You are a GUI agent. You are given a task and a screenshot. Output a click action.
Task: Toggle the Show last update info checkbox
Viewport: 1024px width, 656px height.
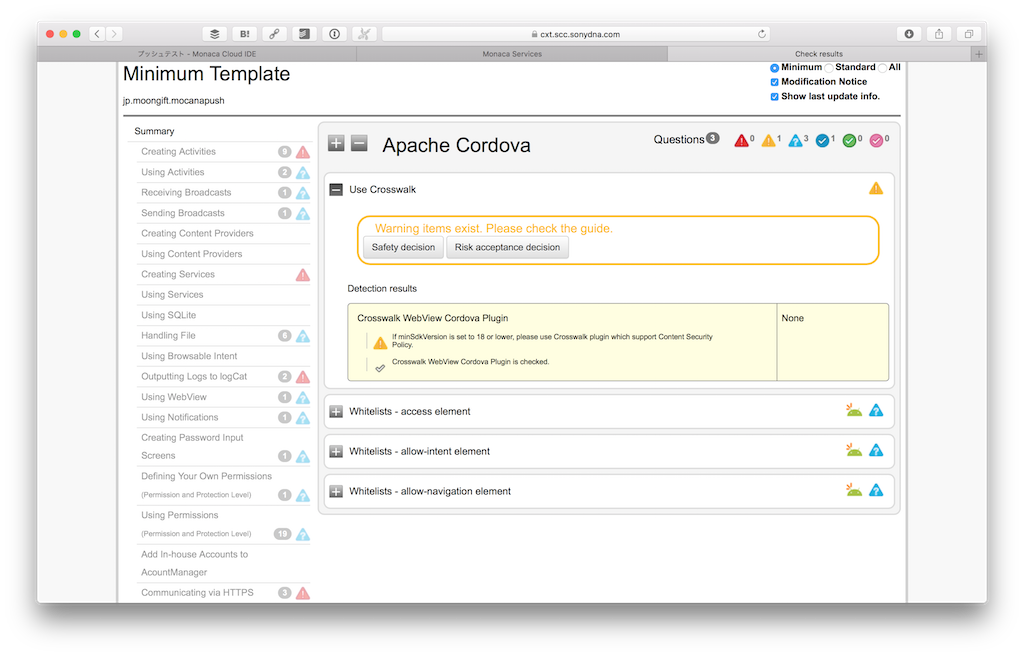pos(775,97)
